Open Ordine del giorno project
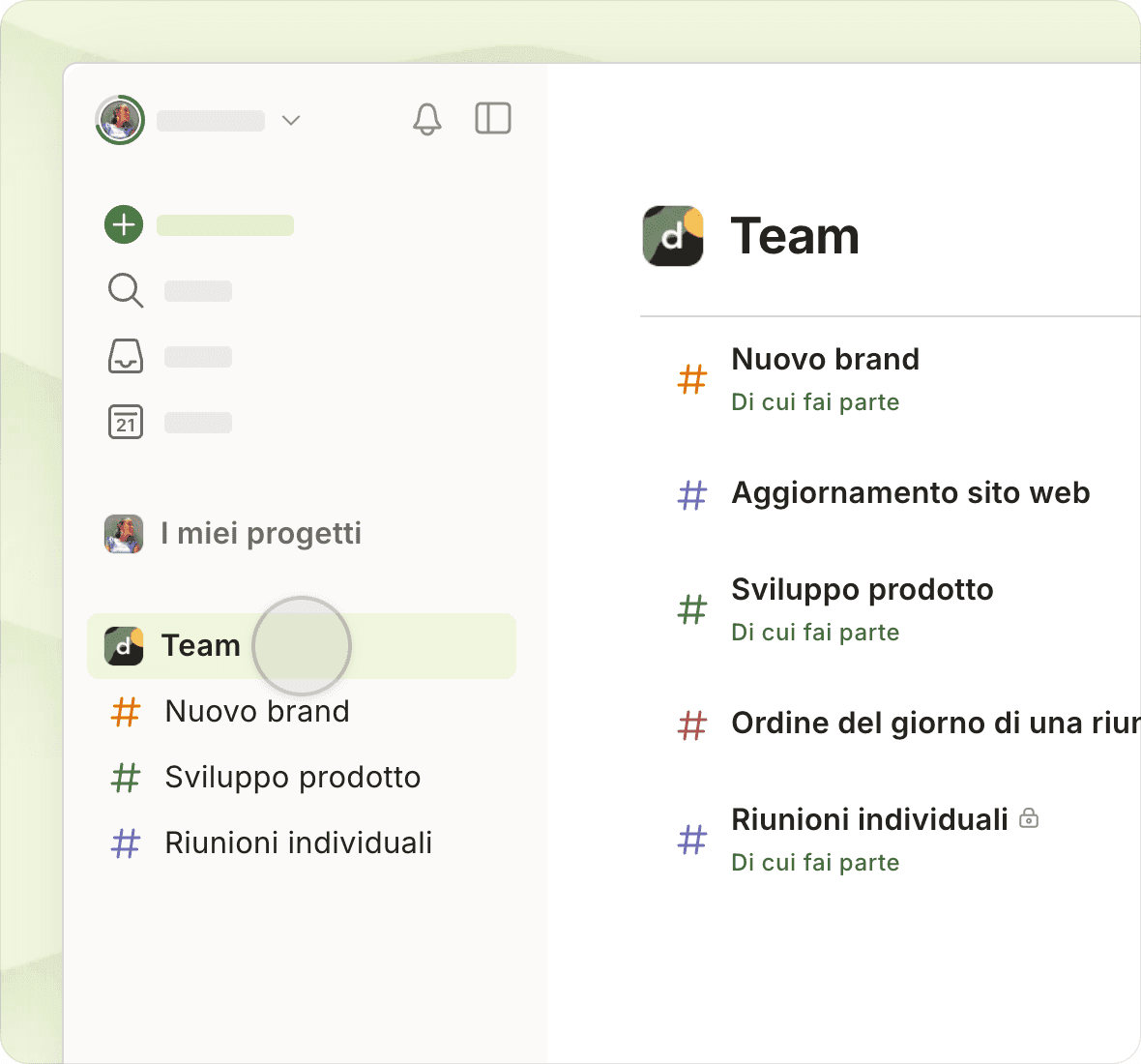The image size is (1141, 1064). click(934, 723)
